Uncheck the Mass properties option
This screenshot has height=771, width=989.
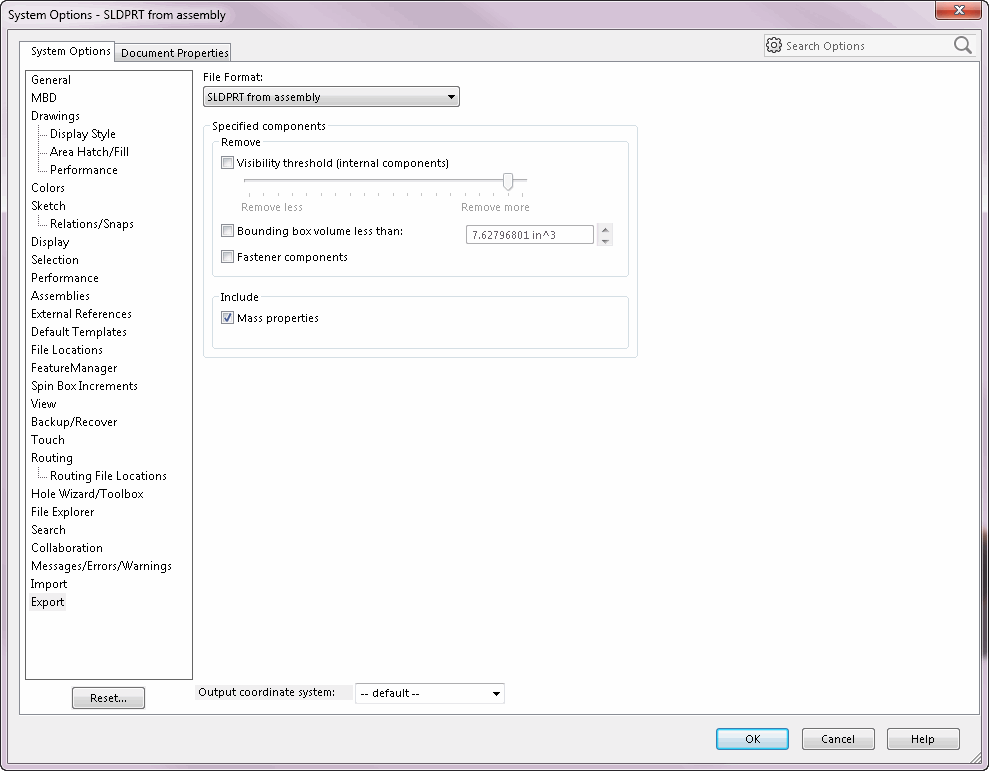click(x=228, y=318)
